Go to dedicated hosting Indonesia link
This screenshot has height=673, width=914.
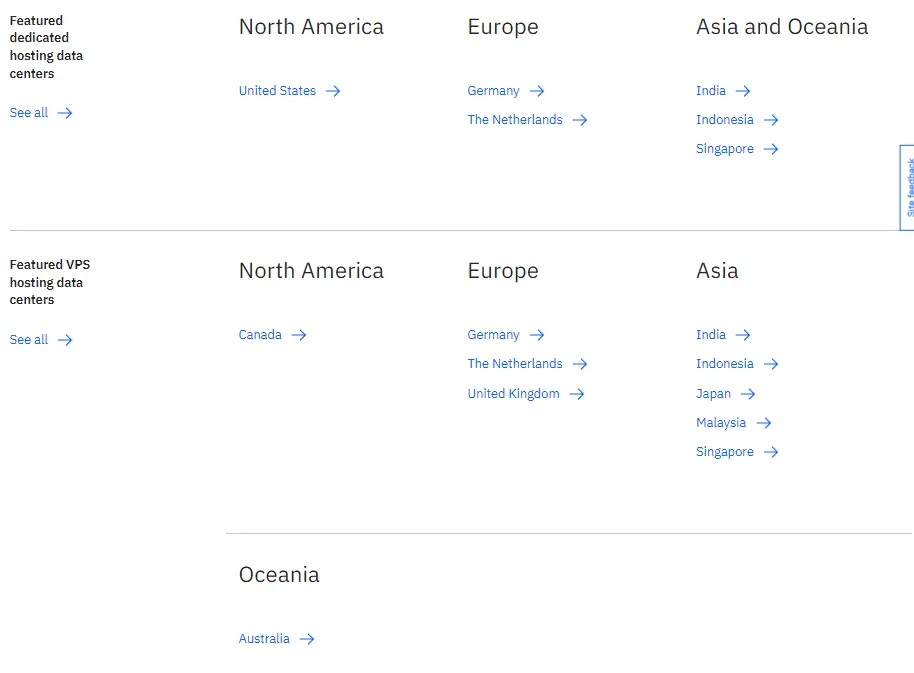pos(725,120)
